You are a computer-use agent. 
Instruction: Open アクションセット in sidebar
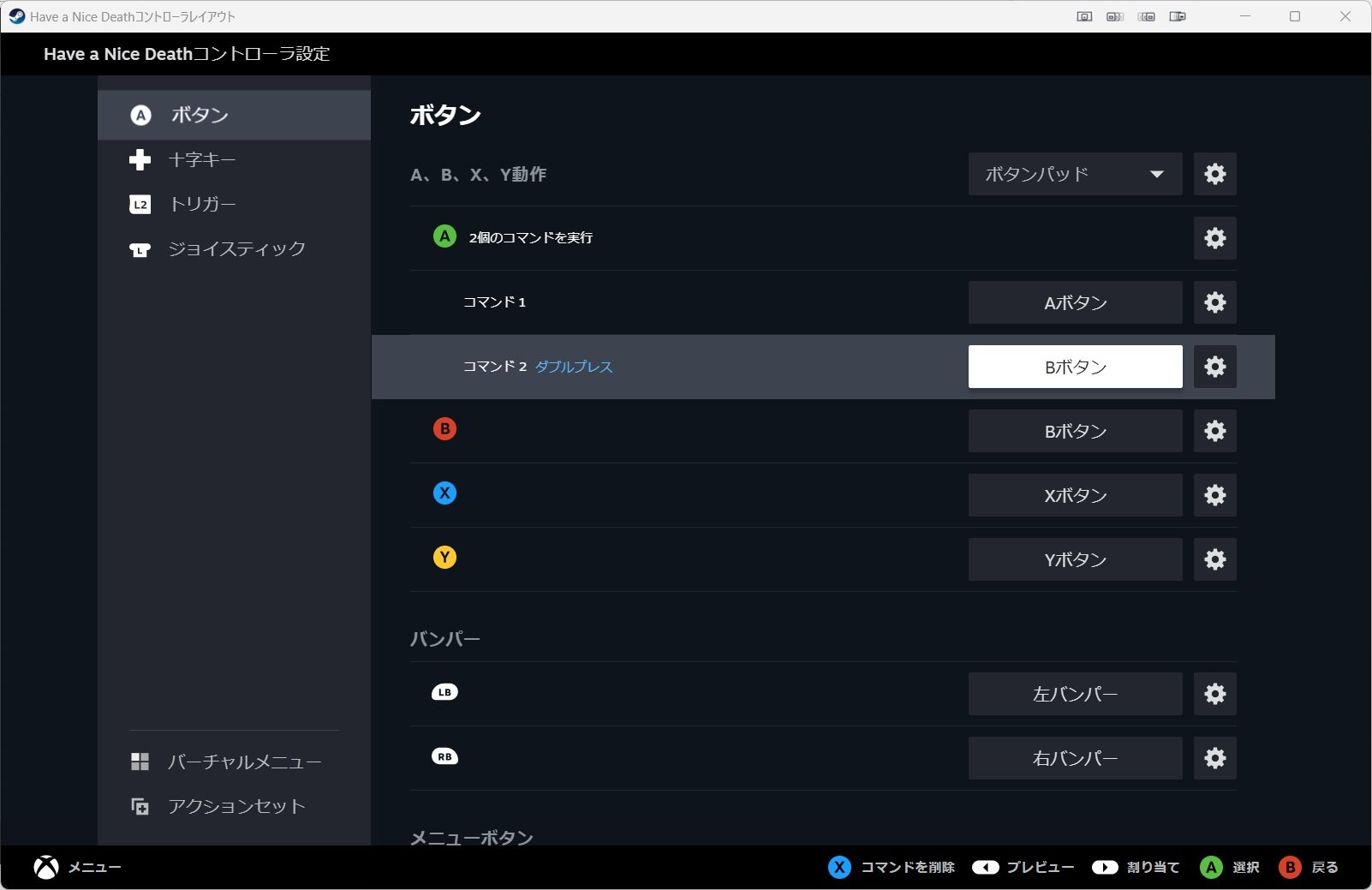pyautogui.click(x=234, y=806)
